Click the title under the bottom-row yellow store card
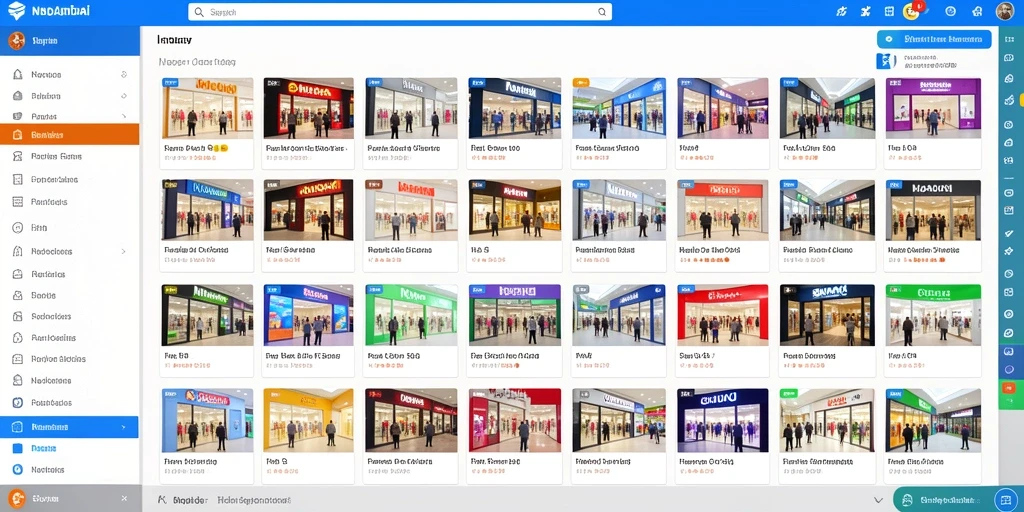Image resolution: width=1024 pixels, height=512 pixels. (277, 461)
